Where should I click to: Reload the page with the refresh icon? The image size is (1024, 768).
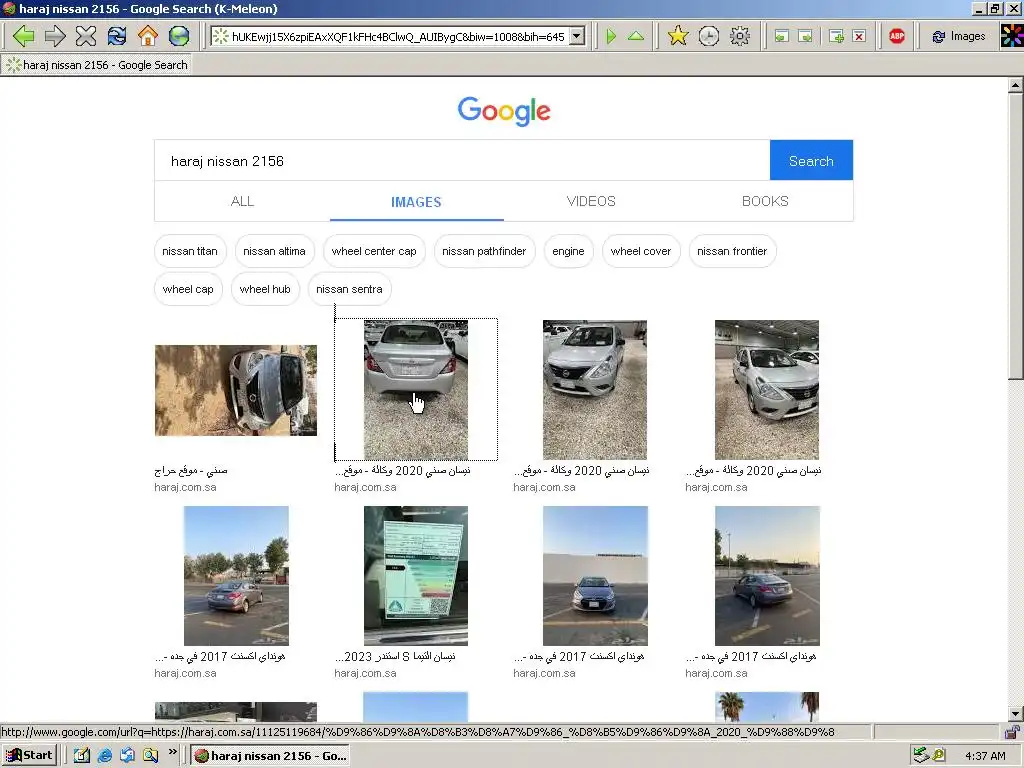pos(117,36)
